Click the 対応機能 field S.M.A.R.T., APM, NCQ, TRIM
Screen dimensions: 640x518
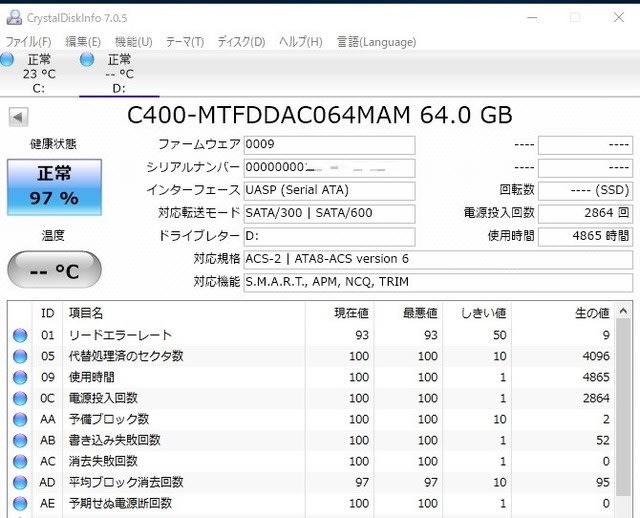tap(438, 282)
